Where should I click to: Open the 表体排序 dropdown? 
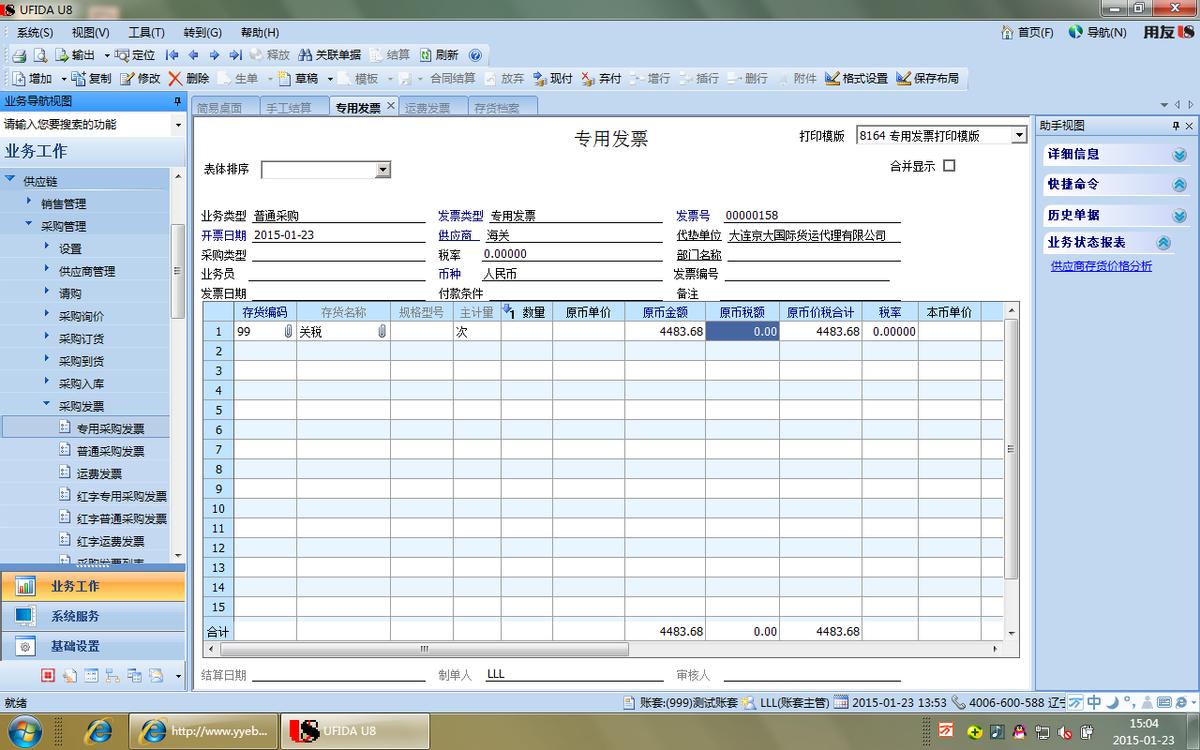383,170
